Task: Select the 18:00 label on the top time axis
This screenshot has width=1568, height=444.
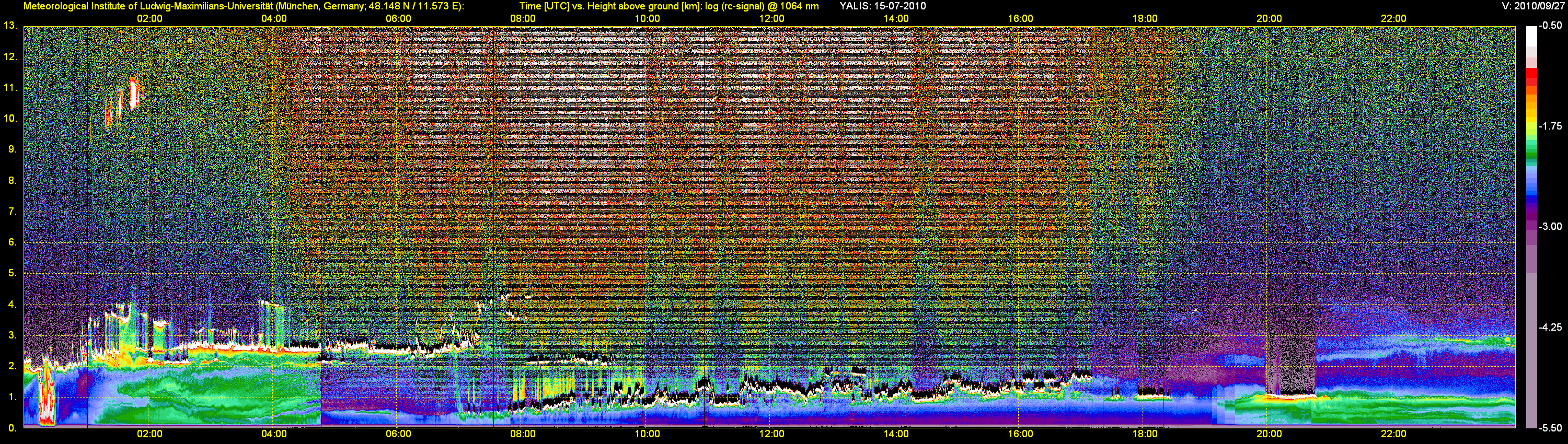Action: [x=1145, y=18]
